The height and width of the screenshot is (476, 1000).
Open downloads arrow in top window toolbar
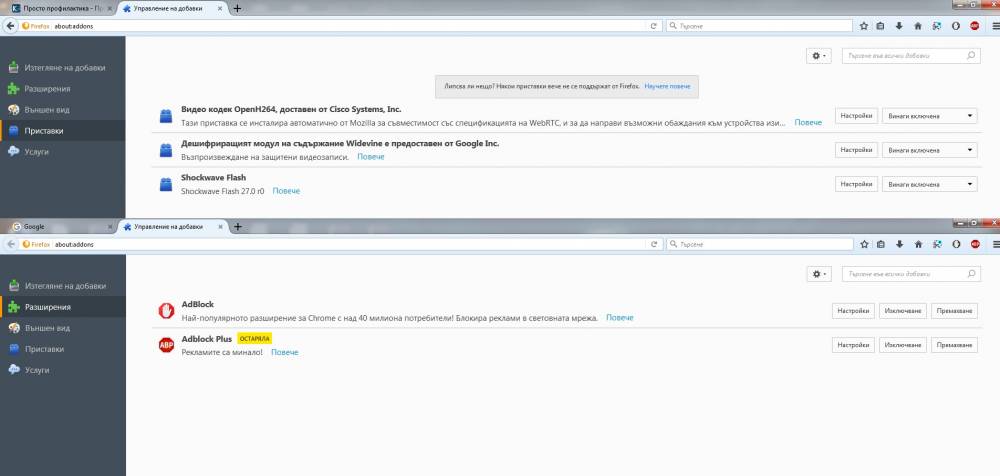pos(899,26)
